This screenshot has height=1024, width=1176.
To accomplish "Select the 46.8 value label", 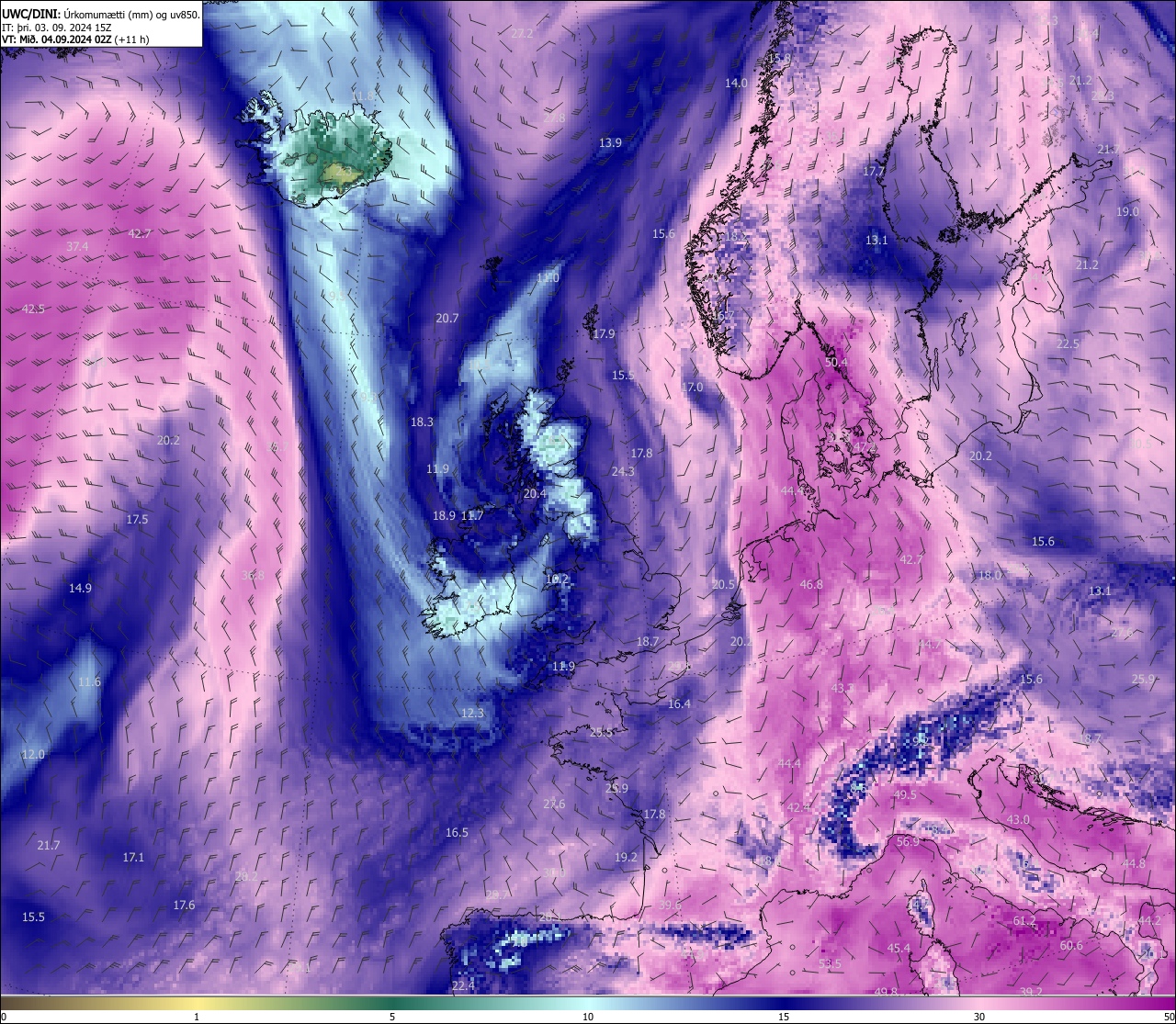I will click(811, 584).
